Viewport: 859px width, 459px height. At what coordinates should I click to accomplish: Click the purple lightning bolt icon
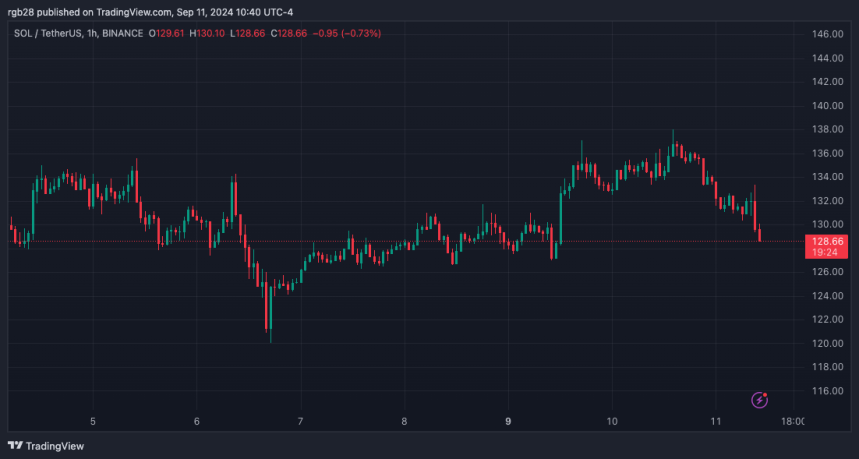(759, 400)
